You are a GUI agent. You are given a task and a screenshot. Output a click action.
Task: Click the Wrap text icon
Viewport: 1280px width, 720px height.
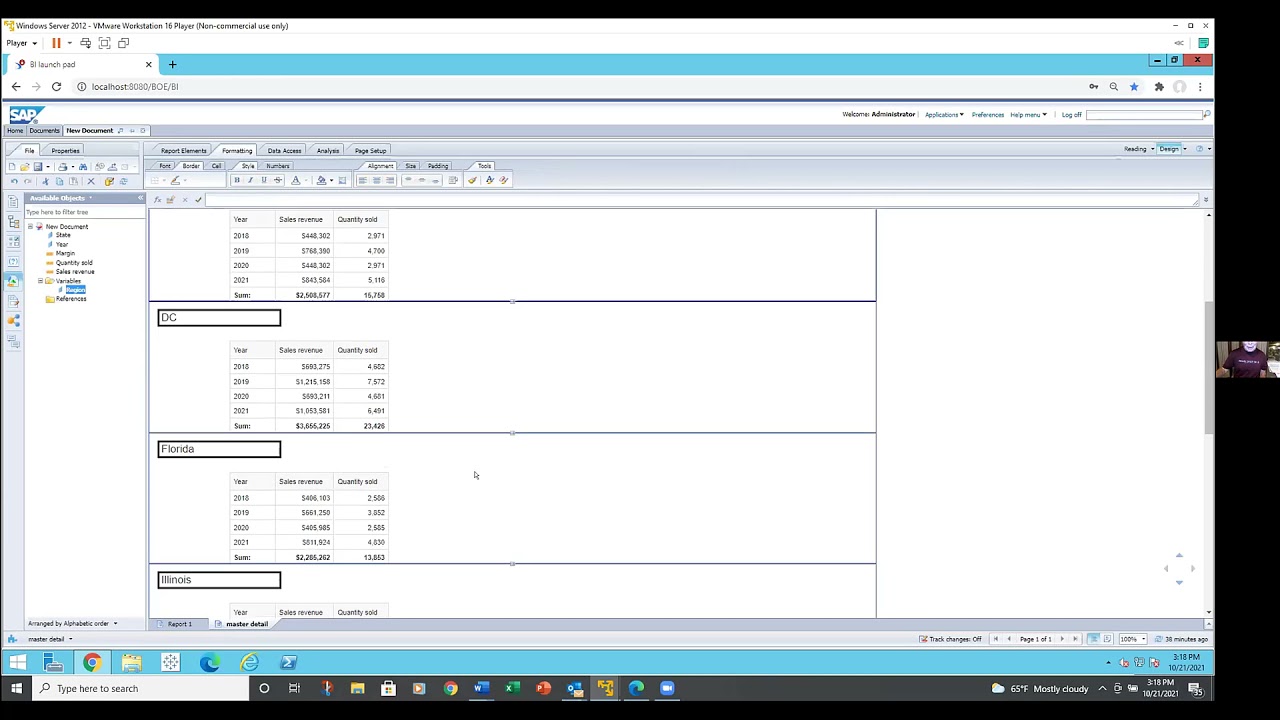(453, 180)
